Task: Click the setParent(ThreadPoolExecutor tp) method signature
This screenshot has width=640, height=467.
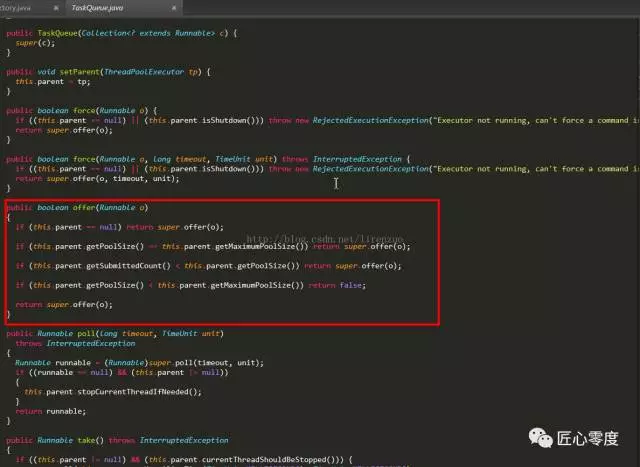Action: (109, 72)
